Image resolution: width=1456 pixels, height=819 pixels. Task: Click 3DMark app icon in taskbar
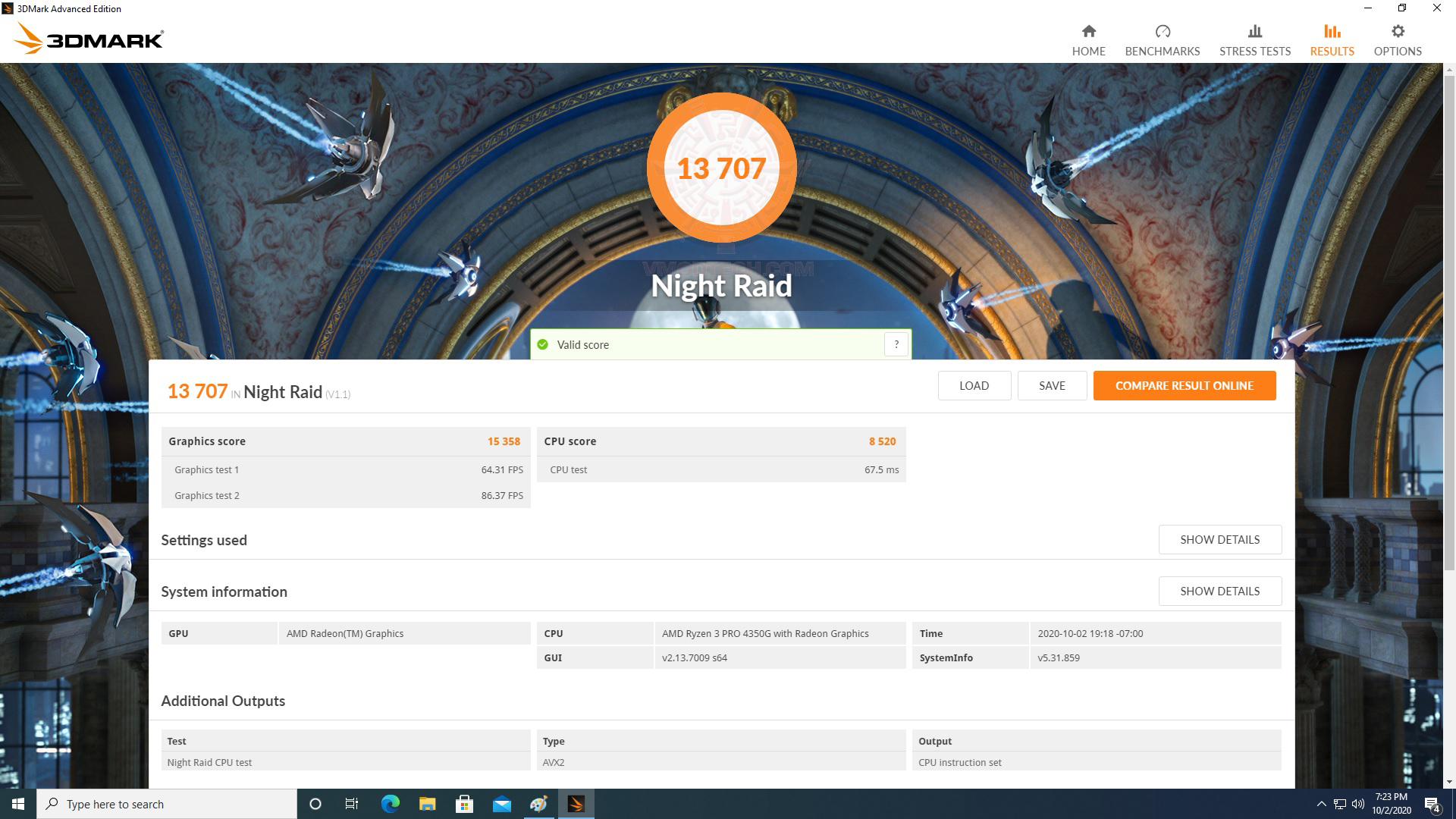(576, 804)
